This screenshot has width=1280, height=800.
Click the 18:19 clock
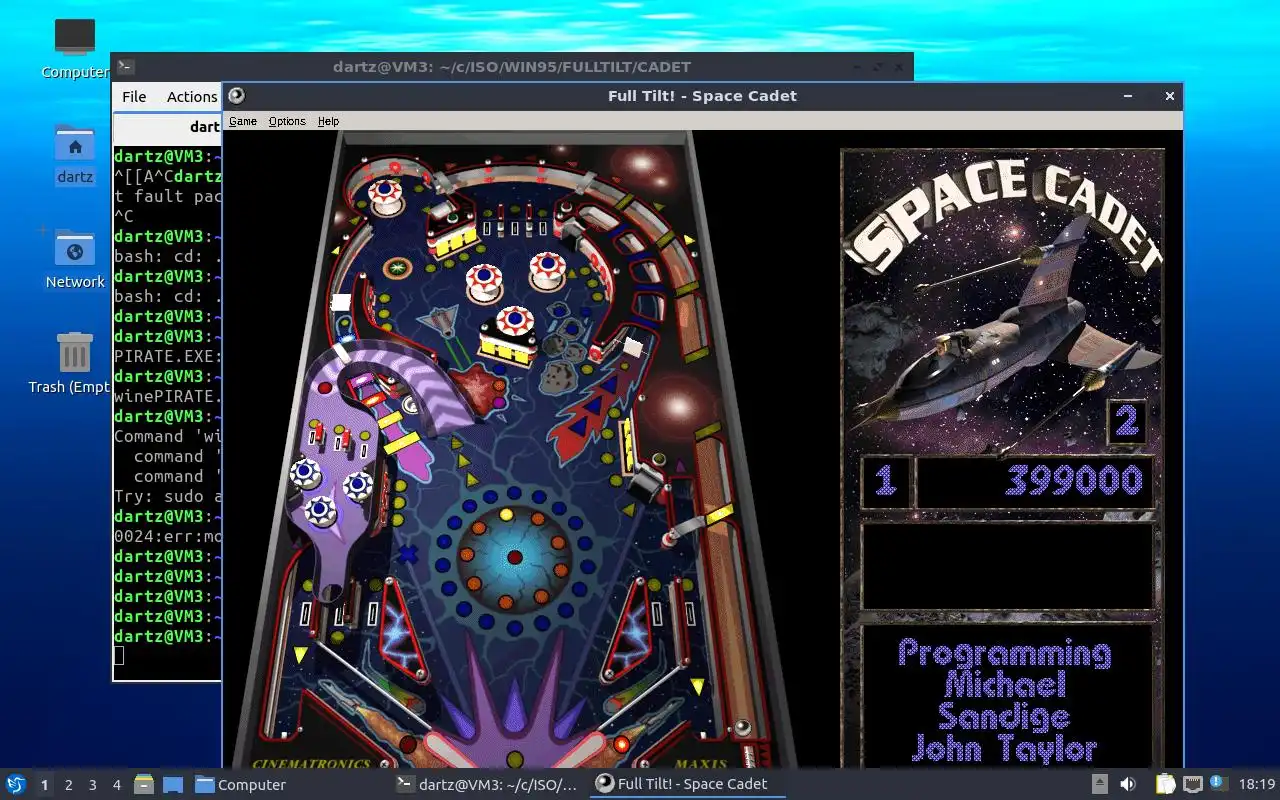click(1257, 785)
